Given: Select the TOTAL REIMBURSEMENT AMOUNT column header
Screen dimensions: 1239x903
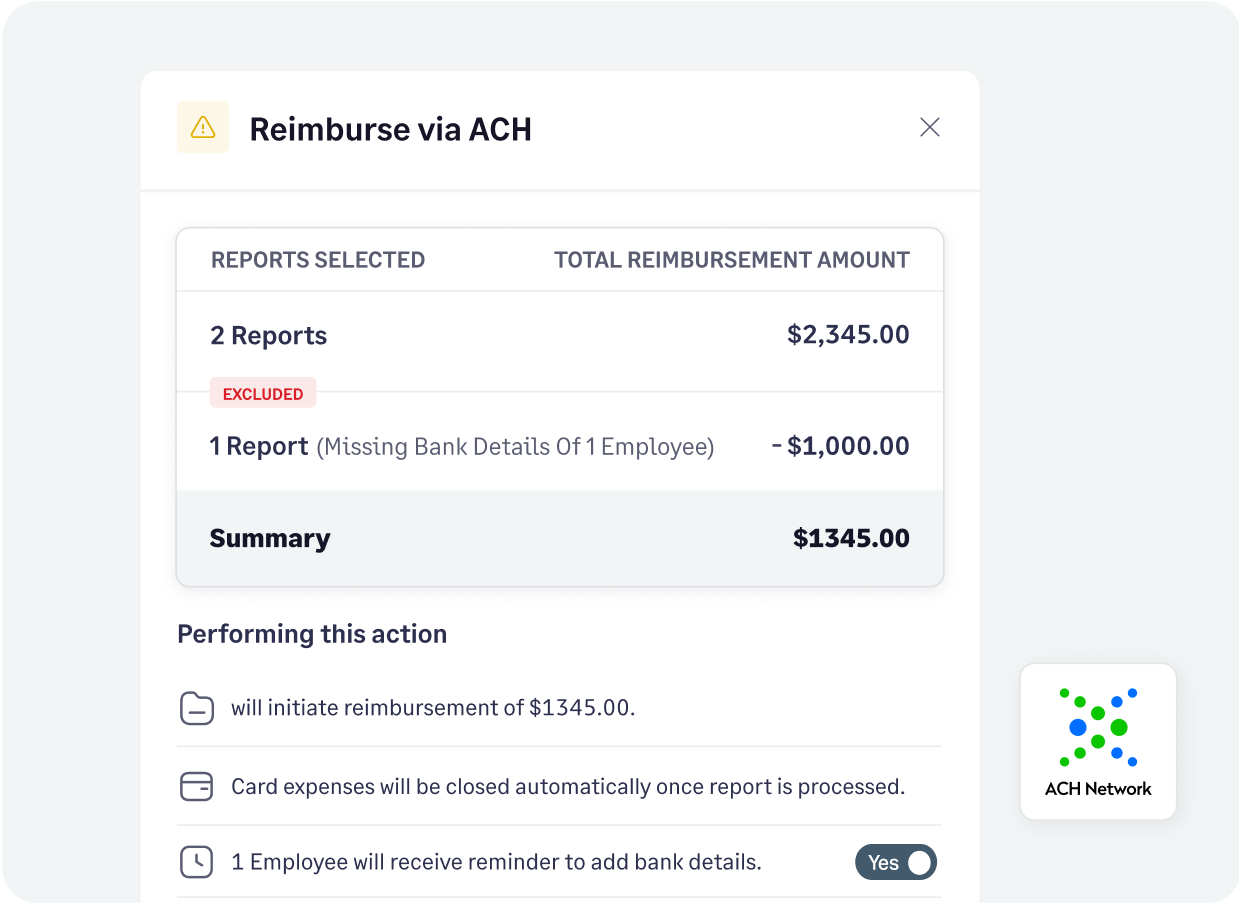Looking at the screenshot, I should 732,259.
